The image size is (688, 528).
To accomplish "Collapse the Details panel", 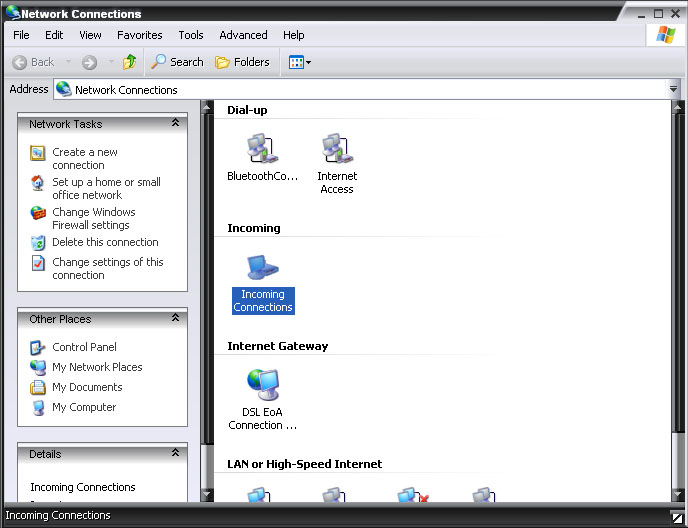I will tap(176, 452).
